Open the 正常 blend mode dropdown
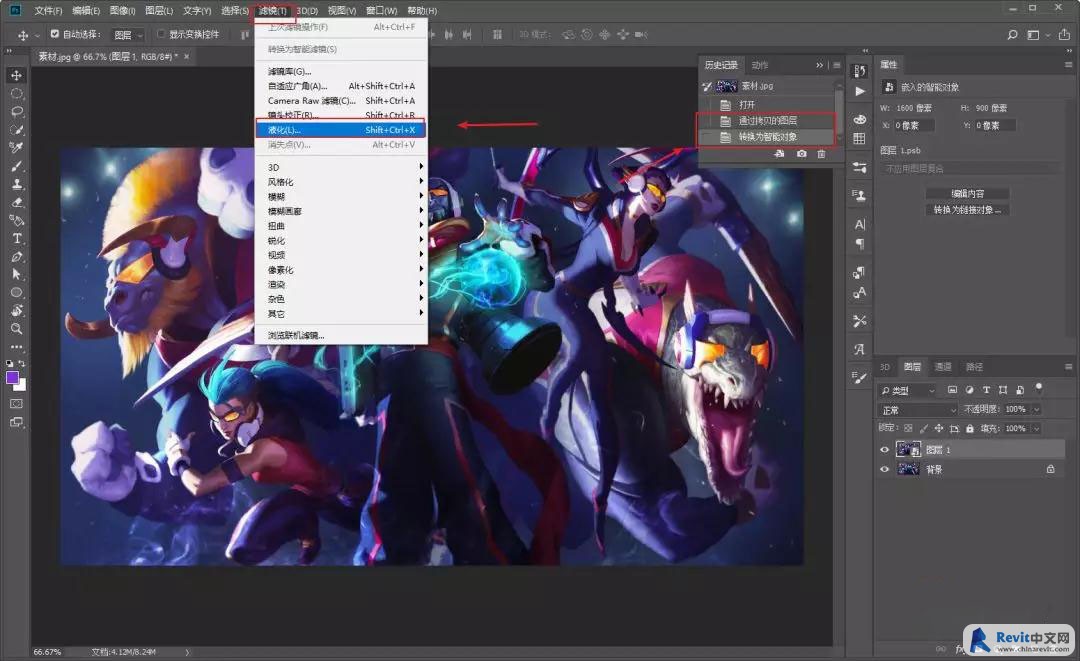The image size is (1080, 661). coord(919,410)
